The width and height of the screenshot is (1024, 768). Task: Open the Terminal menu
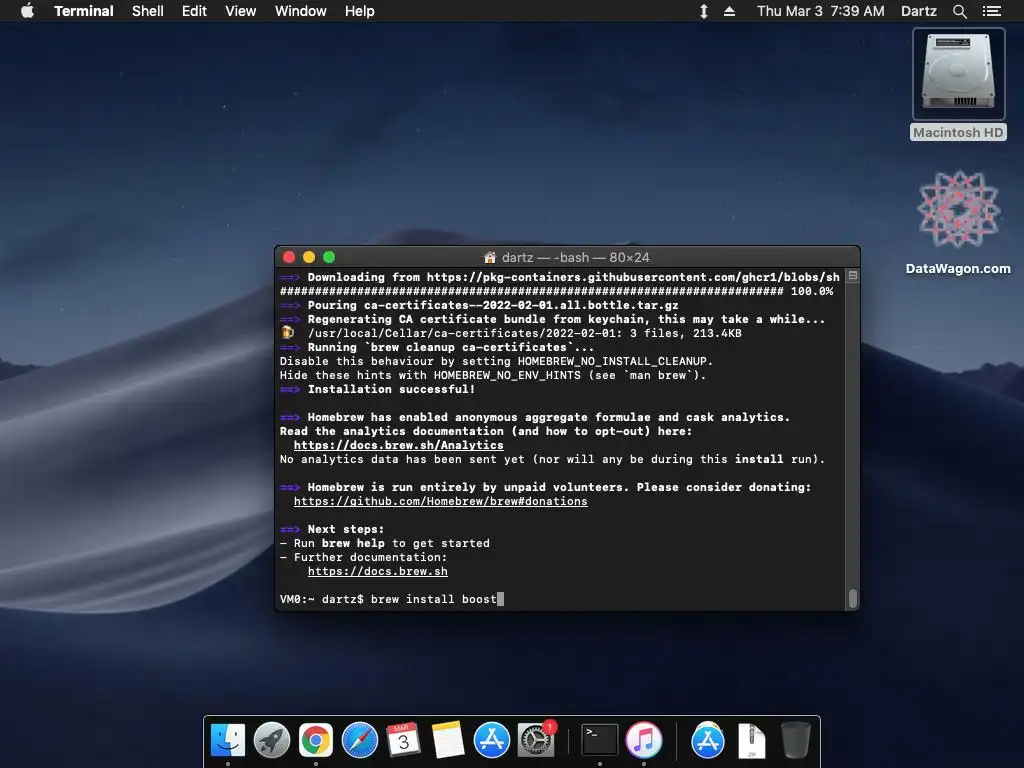pyautogui.click(x=84, y=11)
